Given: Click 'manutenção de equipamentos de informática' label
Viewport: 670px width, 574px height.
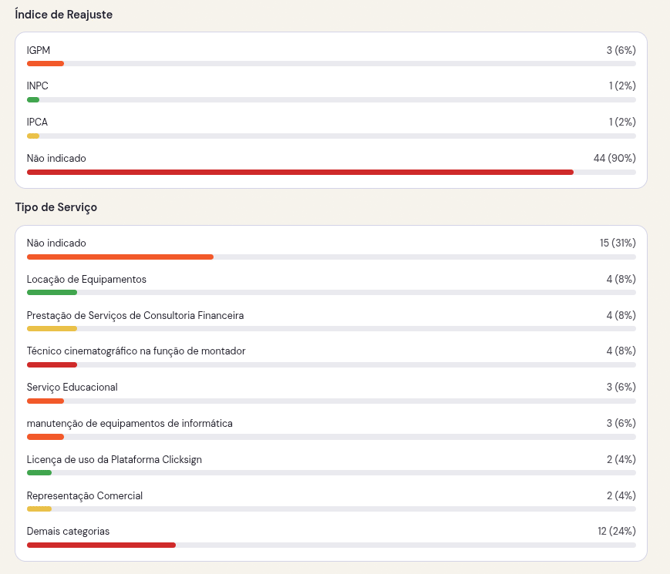Looking at the screenshot, I should [129, 423].
